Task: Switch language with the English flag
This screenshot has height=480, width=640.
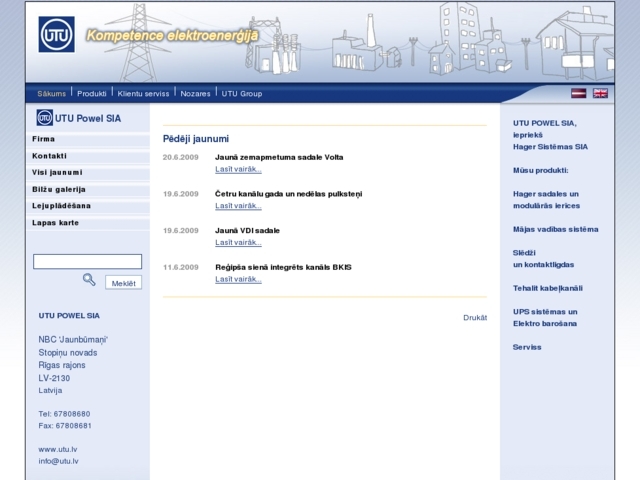Action: pos(600,93)
